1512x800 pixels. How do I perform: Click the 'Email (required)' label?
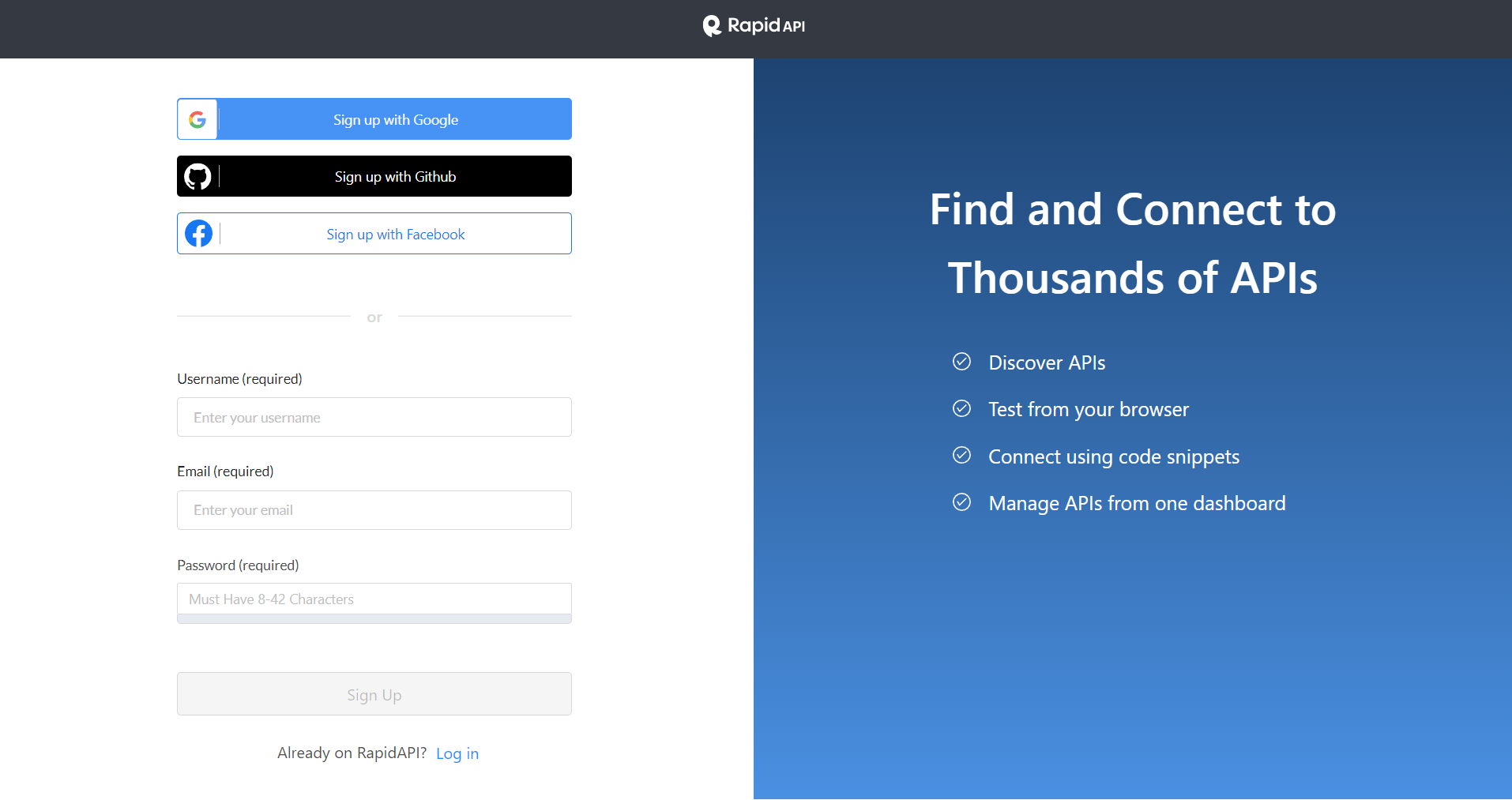225,471
